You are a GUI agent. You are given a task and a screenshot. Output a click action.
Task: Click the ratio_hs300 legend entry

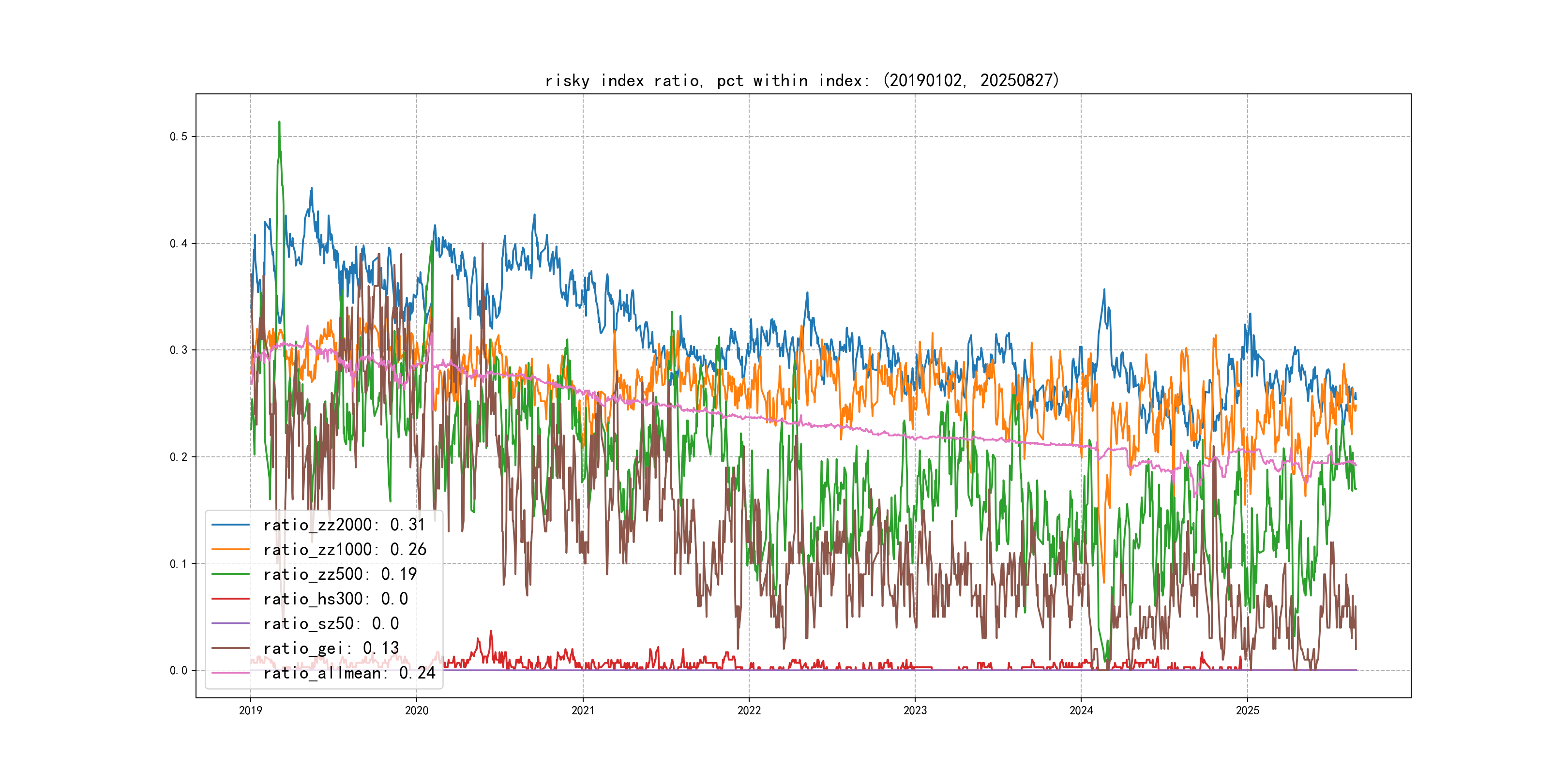coord(335,599)
